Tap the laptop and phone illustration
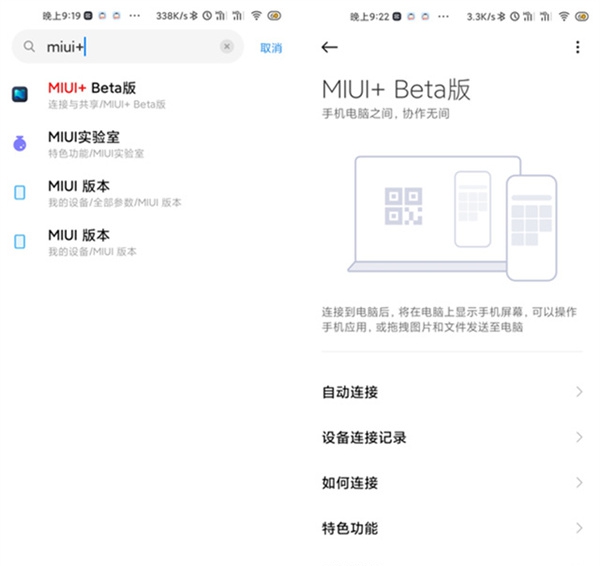600x566 pixels. click(x=452, y=218)
